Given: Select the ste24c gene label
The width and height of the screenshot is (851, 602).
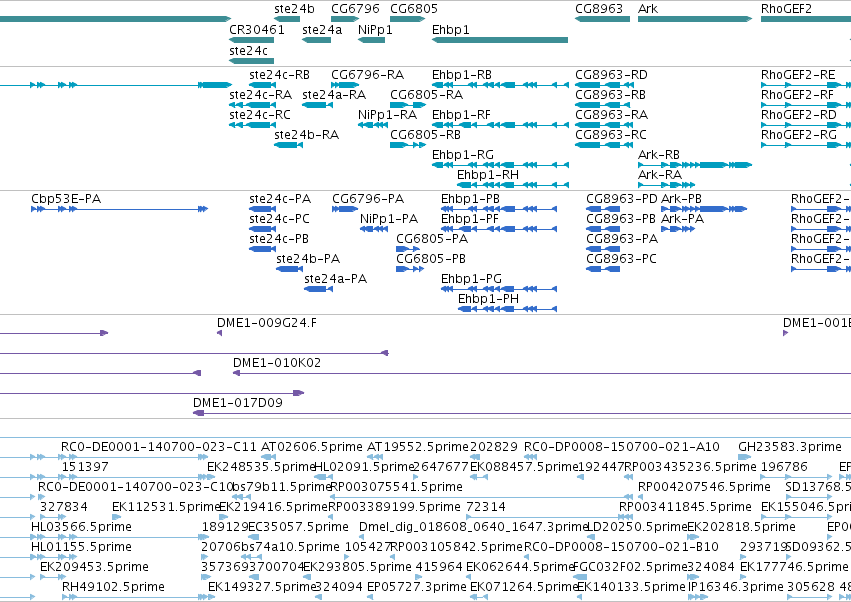Looking at the screenshot, I should point(249,51).
